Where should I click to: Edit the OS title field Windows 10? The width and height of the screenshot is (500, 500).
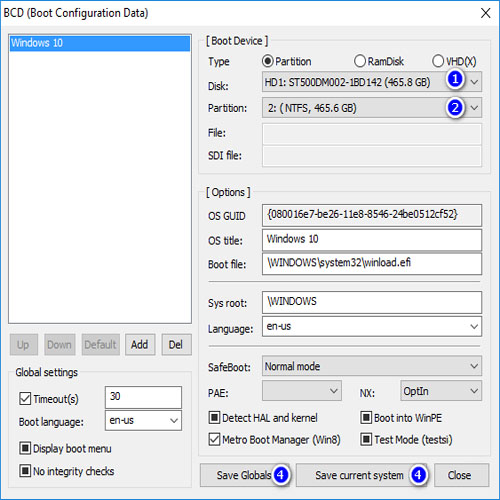click(372, 240)
